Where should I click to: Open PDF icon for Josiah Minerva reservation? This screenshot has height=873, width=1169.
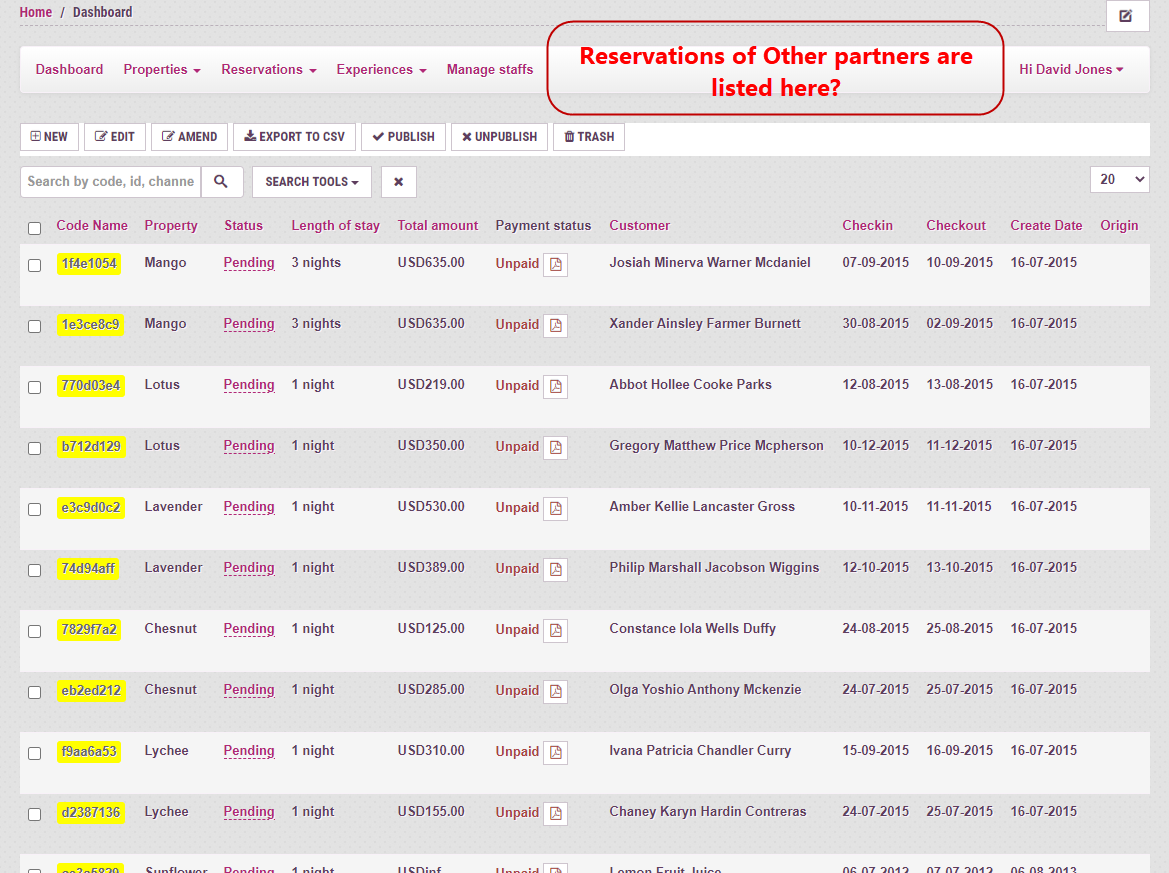pos(555,265)
